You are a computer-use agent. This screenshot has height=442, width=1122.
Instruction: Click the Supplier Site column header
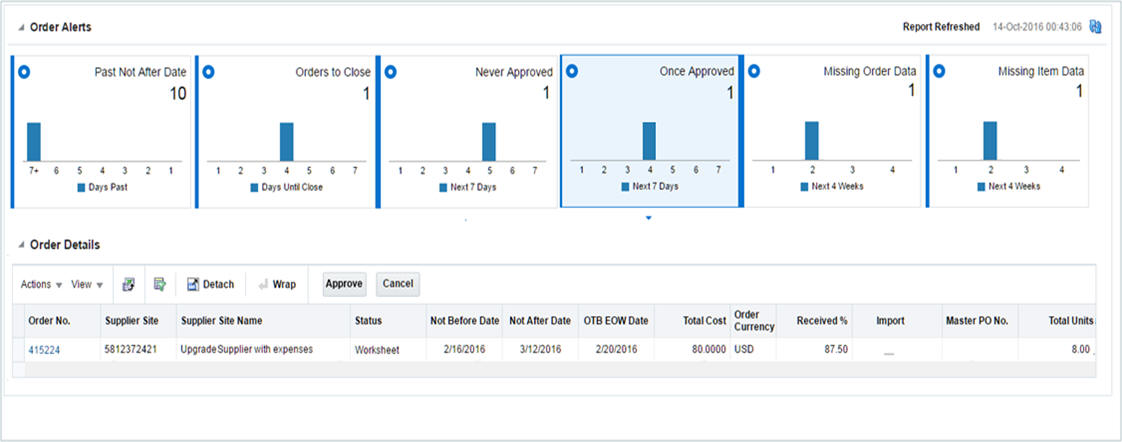139,321
